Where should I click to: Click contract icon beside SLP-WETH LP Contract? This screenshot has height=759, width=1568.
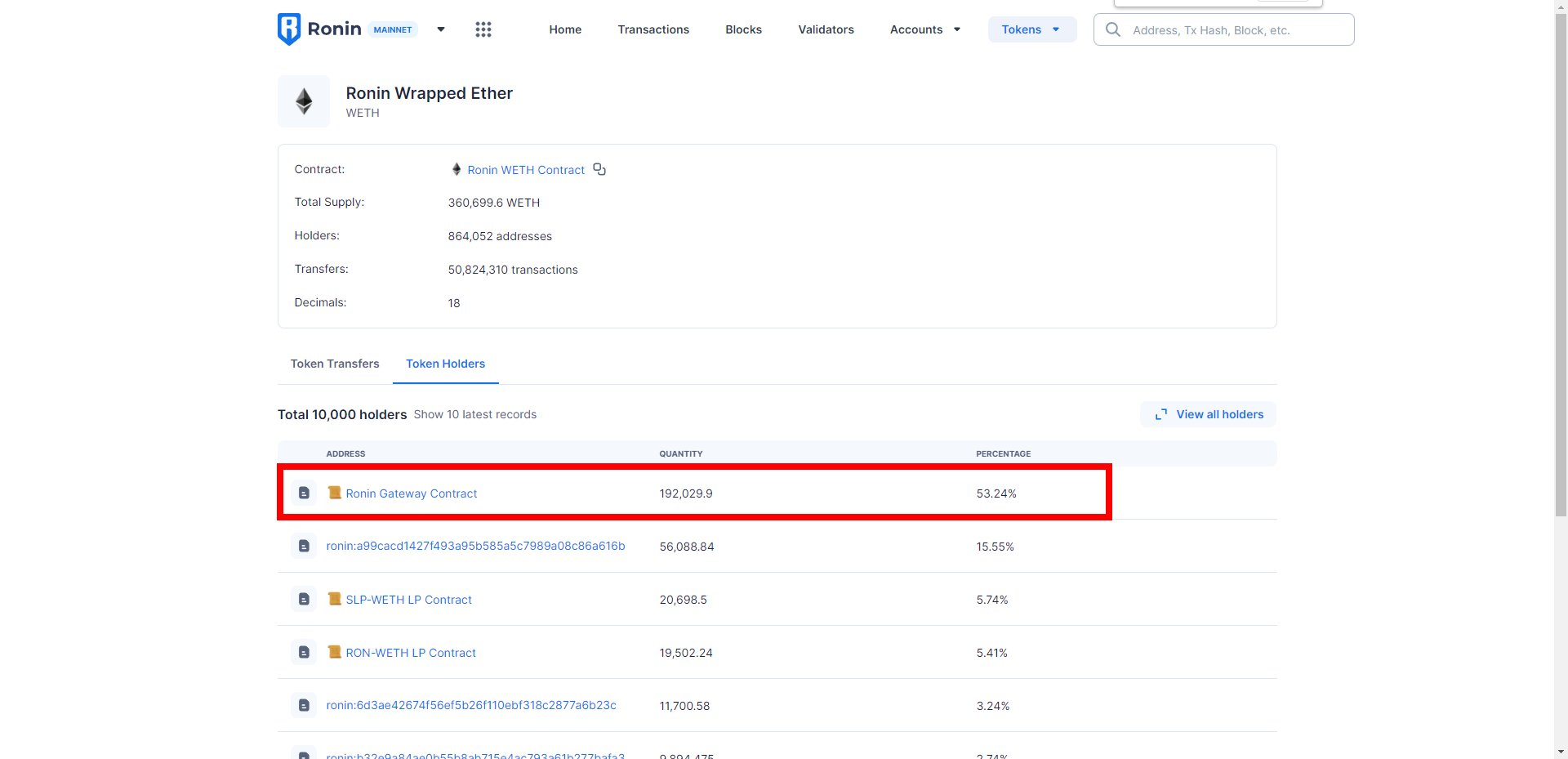[x=304, y=599]
